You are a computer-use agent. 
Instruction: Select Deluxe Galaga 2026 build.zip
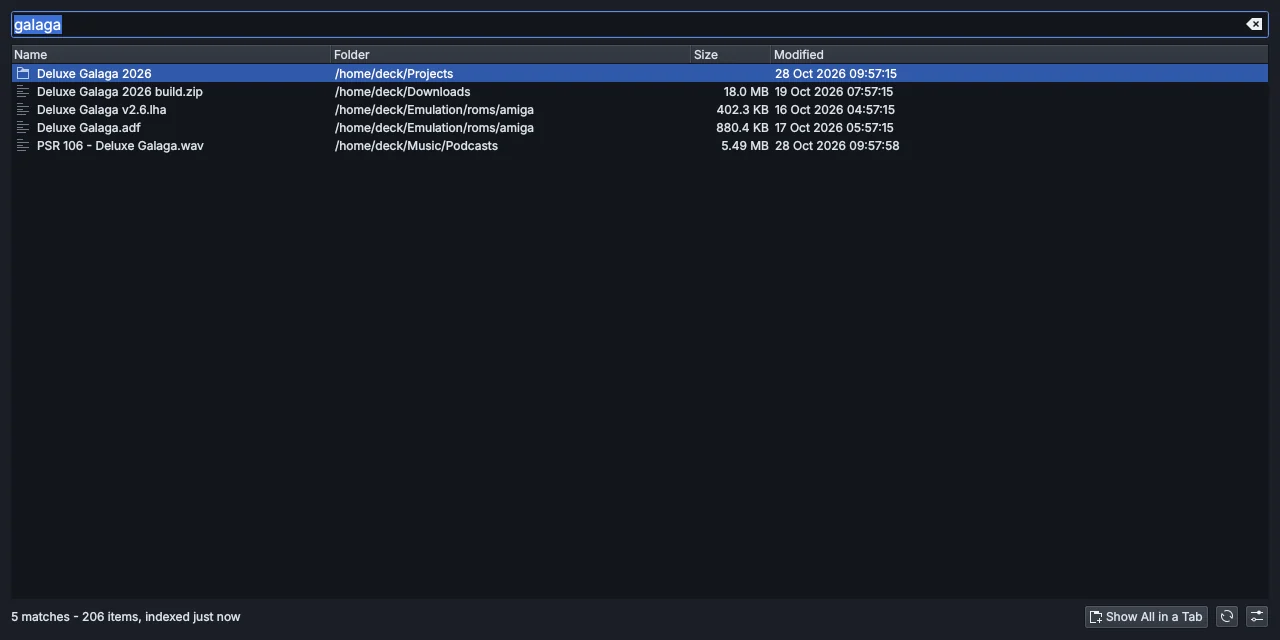point(119,91)
